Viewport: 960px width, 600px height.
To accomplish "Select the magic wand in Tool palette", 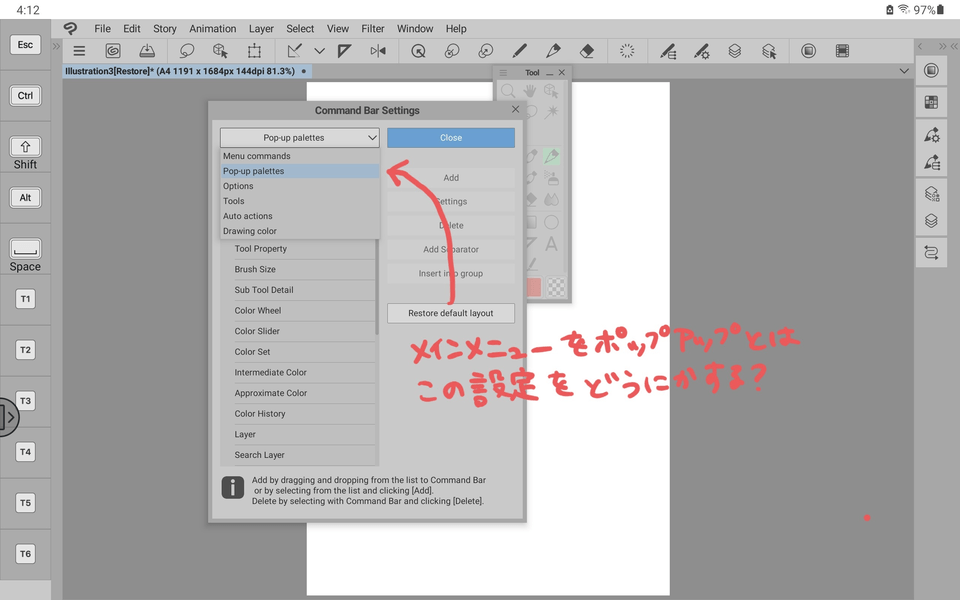I will tap(551, 112).
